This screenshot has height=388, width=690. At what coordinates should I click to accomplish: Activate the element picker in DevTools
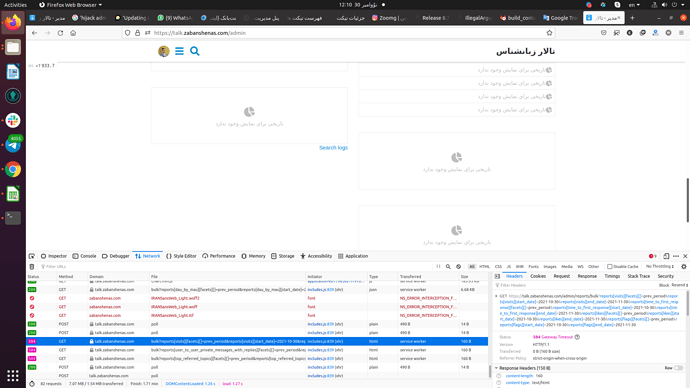(x=32, y=256)
